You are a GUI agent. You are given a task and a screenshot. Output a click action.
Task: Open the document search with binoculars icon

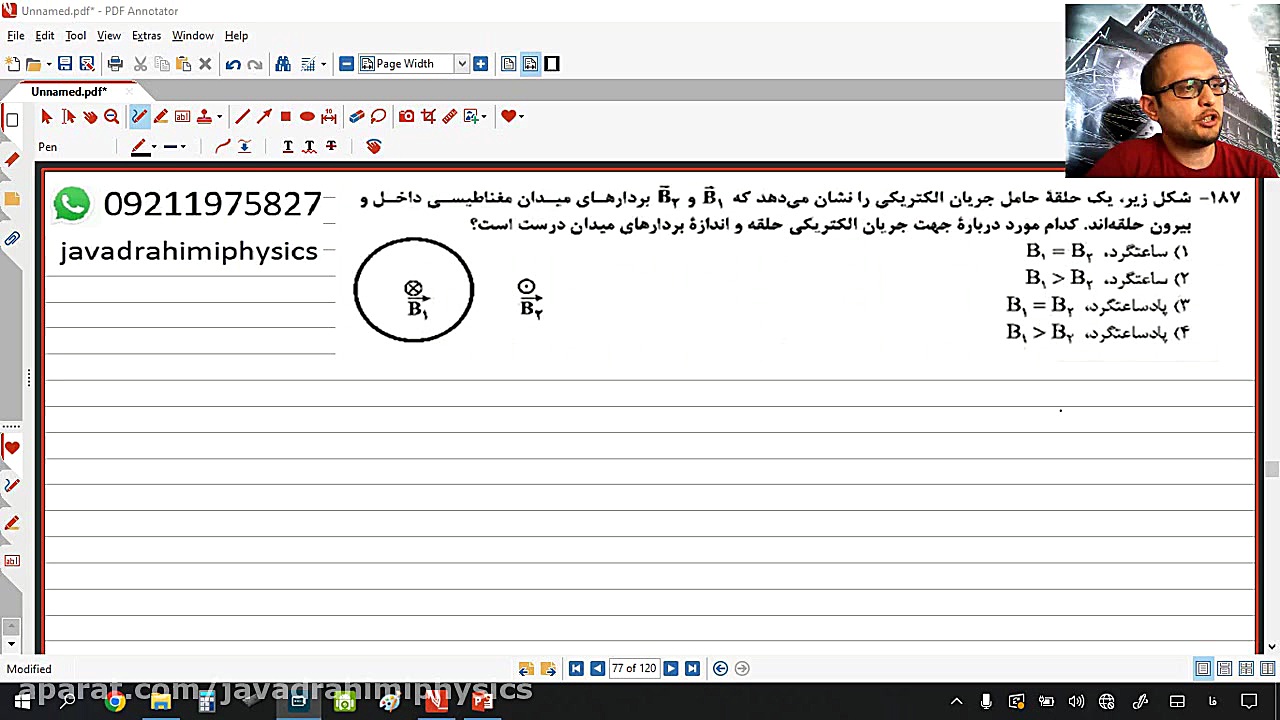point(283,63)
